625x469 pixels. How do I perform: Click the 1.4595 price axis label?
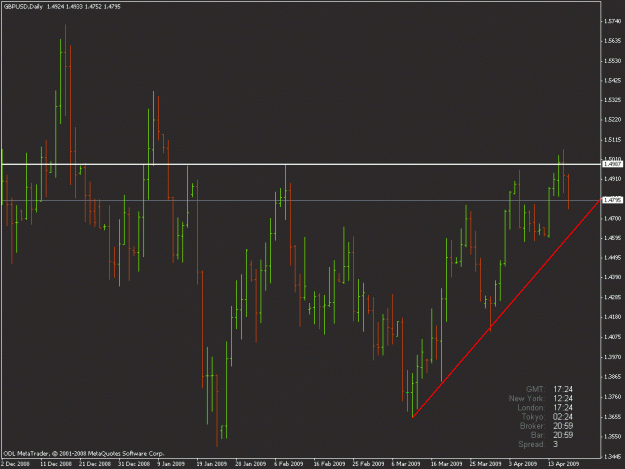[x=613, y=238]
